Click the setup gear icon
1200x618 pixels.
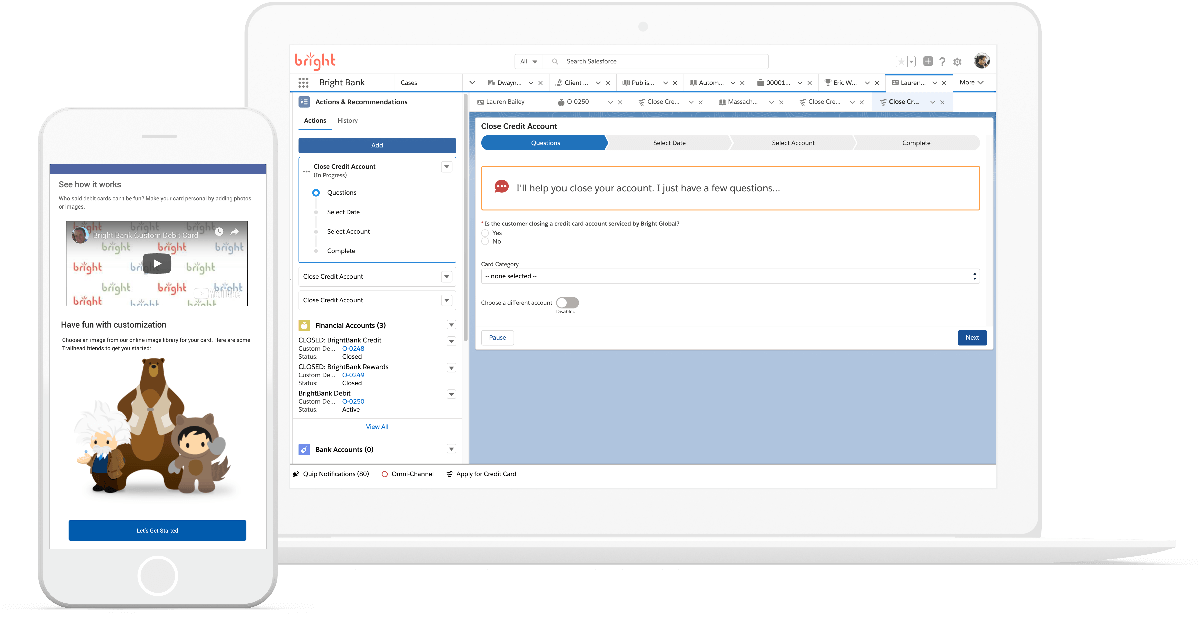click(957, 62)
